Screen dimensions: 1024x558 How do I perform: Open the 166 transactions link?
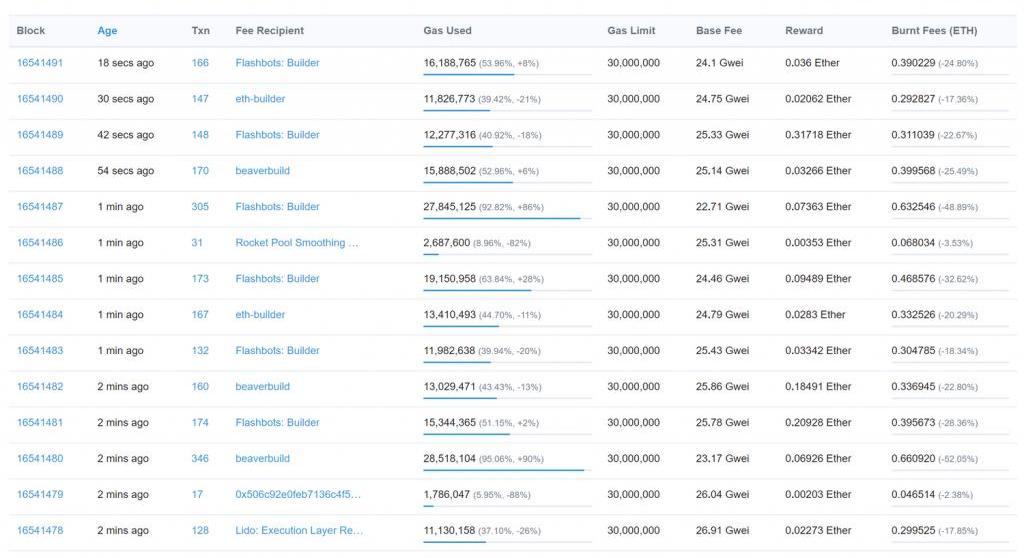coord(200,63)
